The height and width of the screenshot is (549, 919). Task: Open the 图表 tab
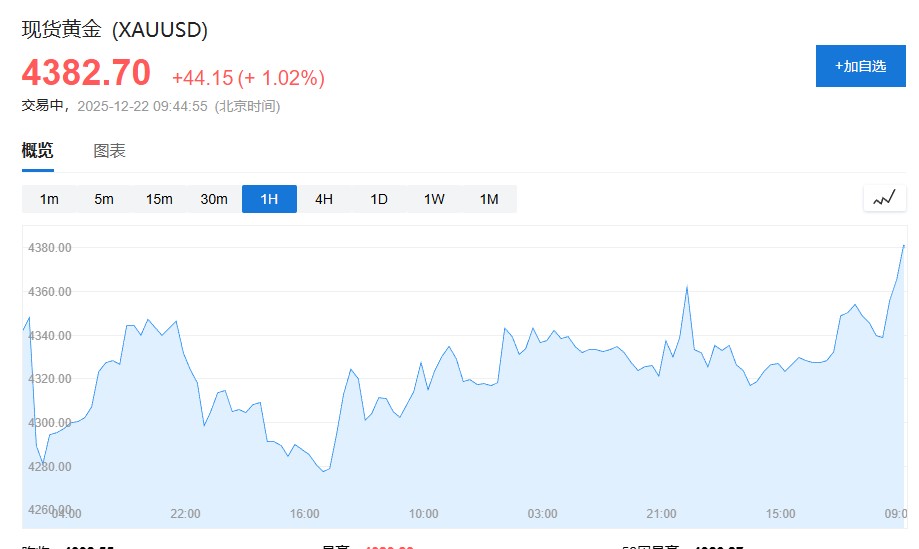pyautogui.click(x=109, y=151)
